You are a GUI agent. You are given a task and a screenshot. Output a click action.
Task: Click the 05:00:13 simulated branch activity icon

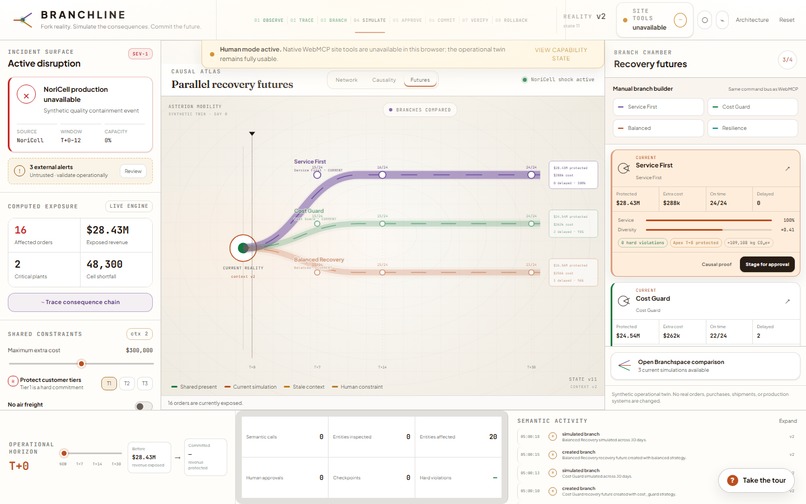tap(553, 473)
